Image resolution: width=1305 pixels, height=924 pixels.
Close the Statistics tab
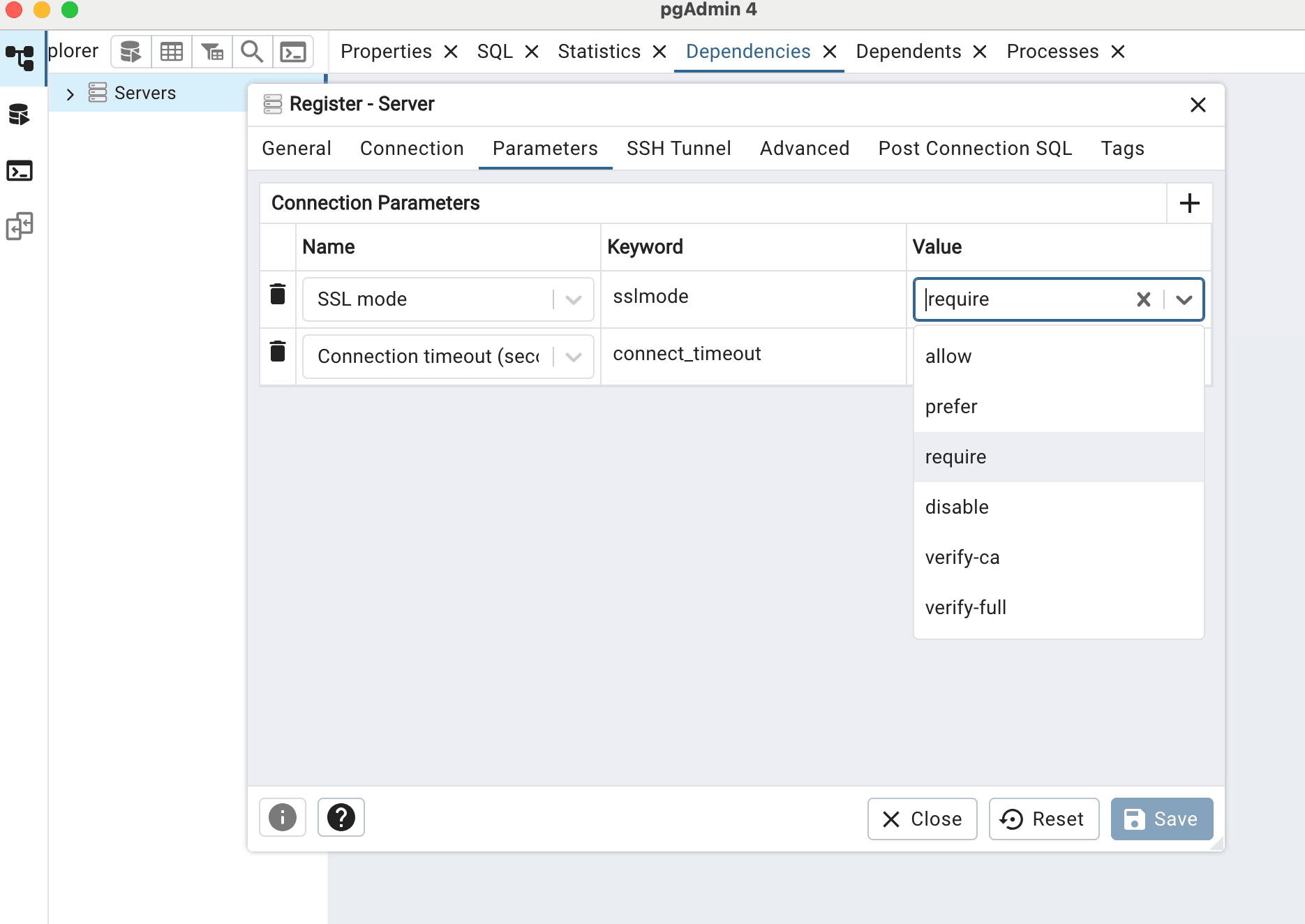coord(659,52)
